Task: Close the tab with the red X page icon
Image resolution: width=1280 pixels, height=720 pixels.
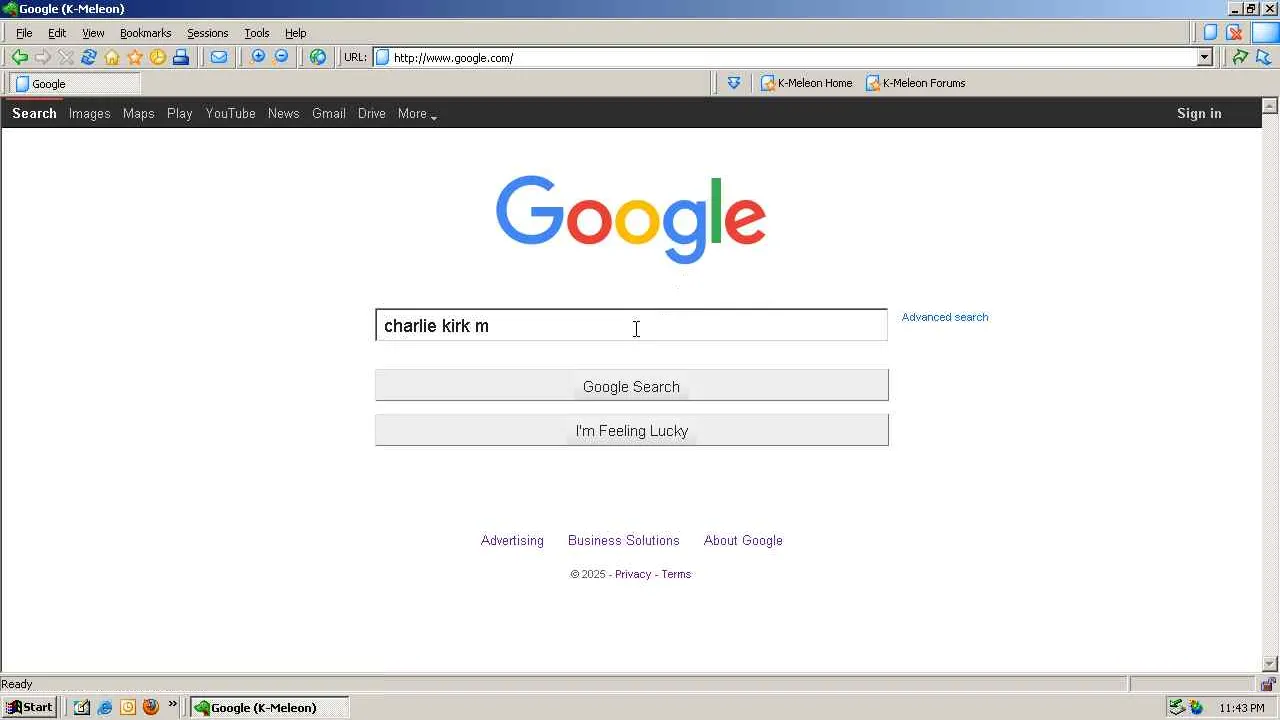Action: [1234, 33]
